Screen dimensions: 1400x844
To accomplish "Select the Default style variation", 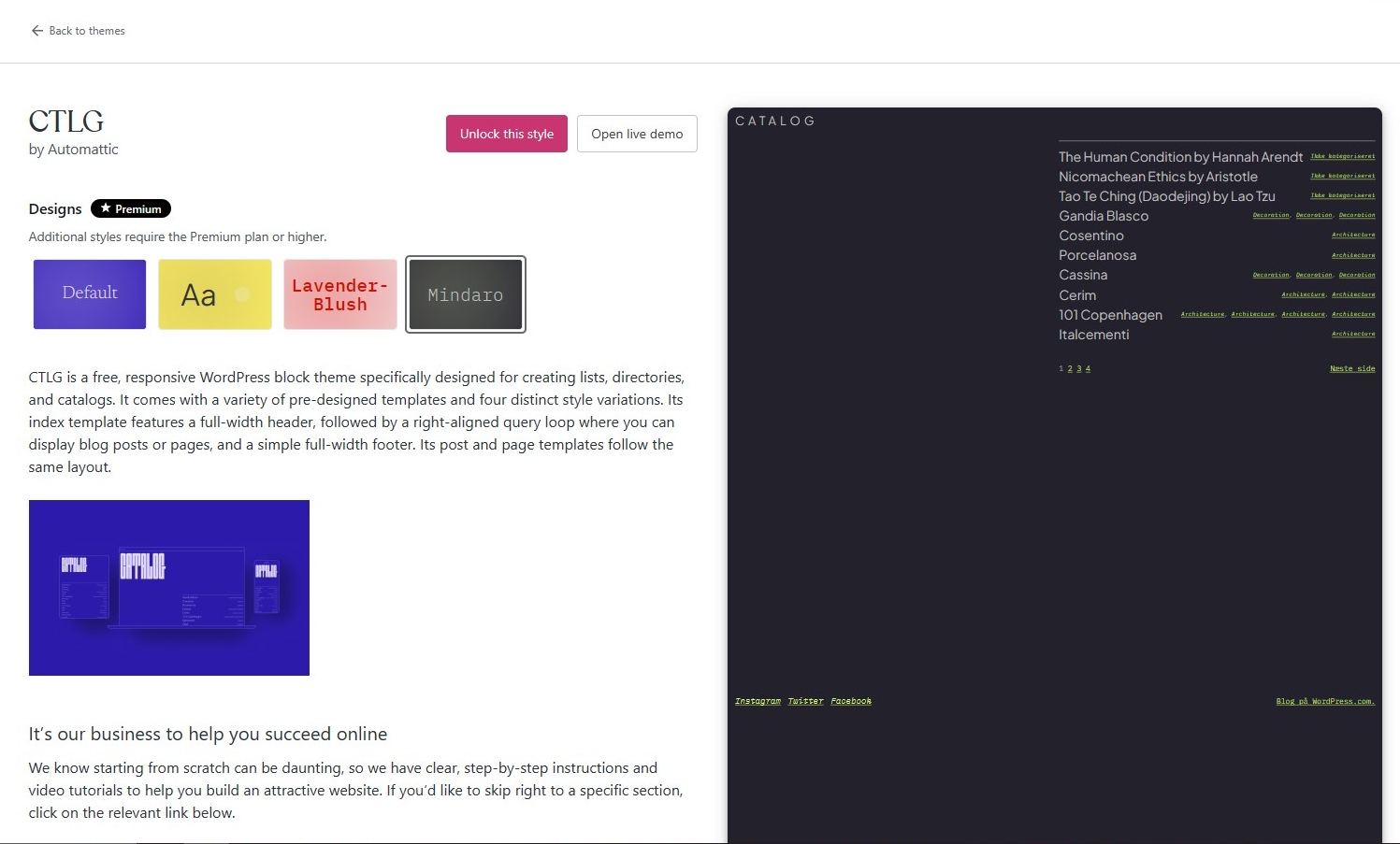I will click(90, 293).
